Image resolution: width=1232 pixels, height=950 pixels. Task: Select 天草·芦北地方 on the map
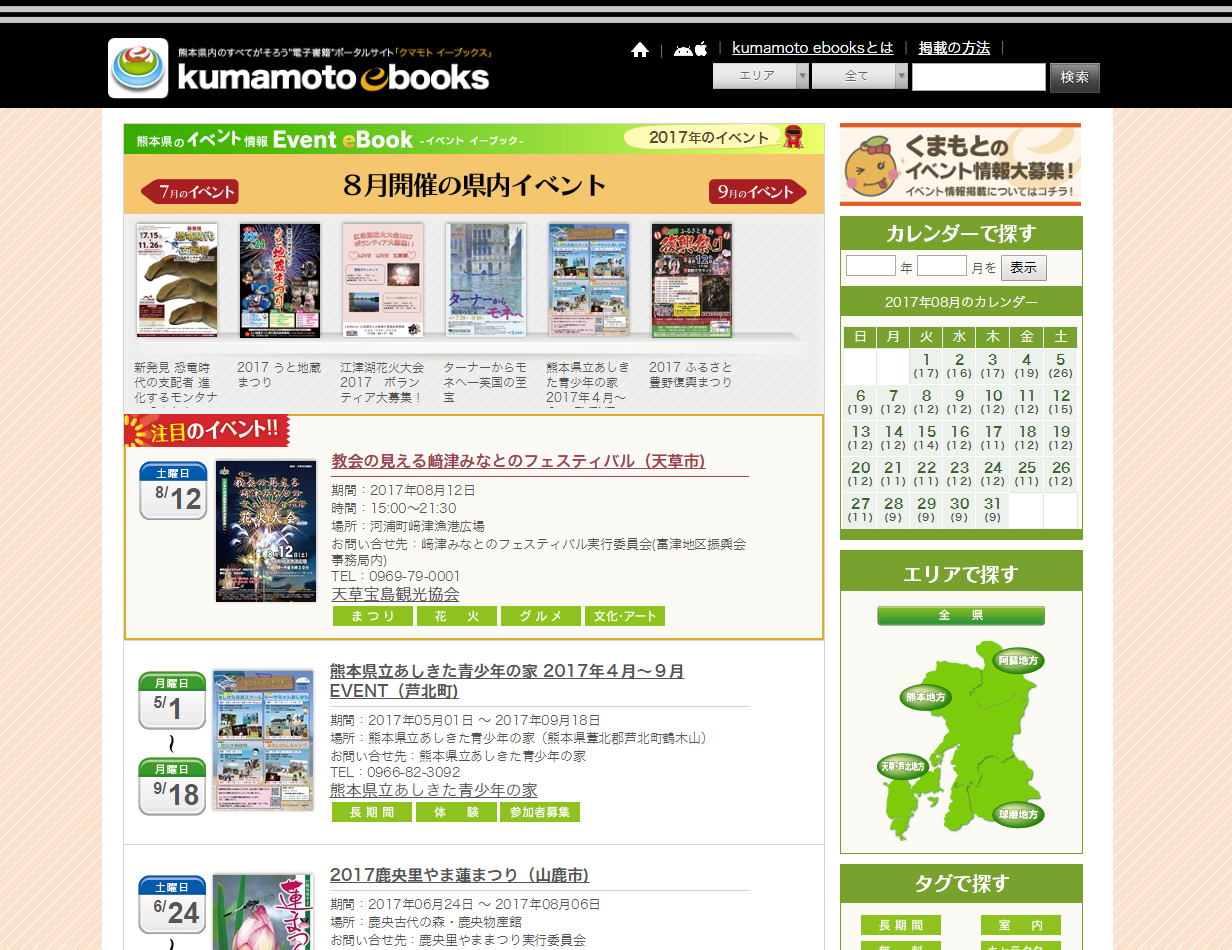click(902, 768)
